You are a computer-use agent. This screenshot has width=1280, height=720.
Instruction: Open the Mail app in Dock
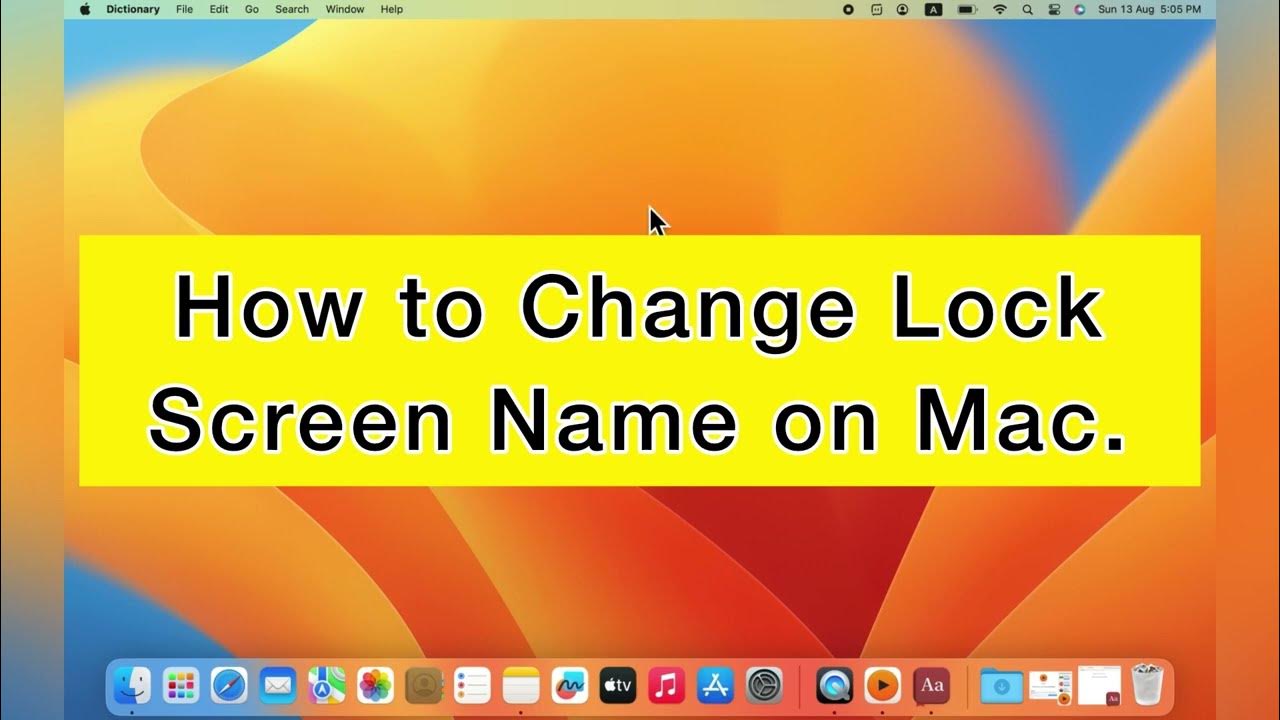point(278,685)
